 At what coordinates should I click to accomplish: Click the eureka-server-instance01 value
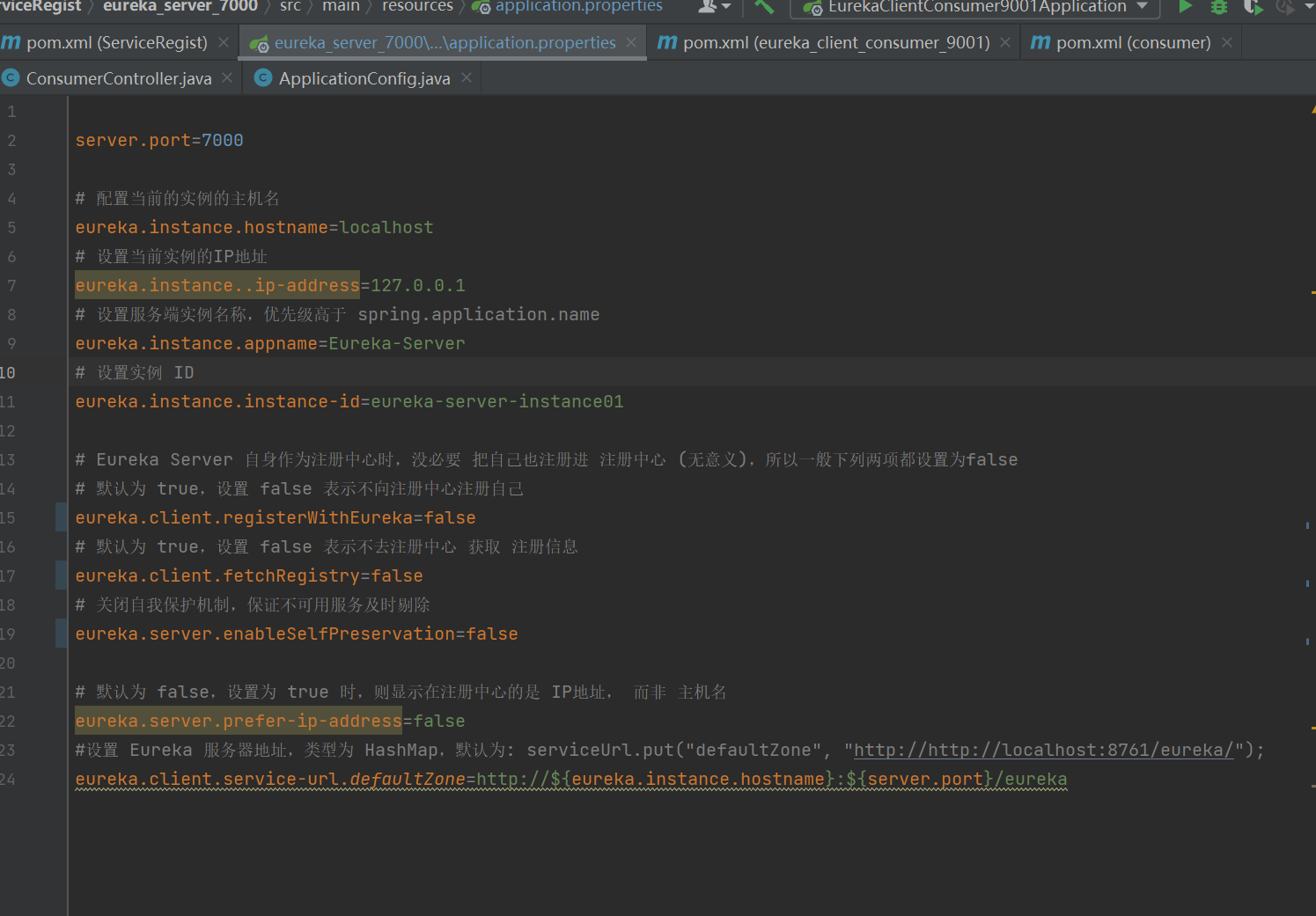[497, 402]
